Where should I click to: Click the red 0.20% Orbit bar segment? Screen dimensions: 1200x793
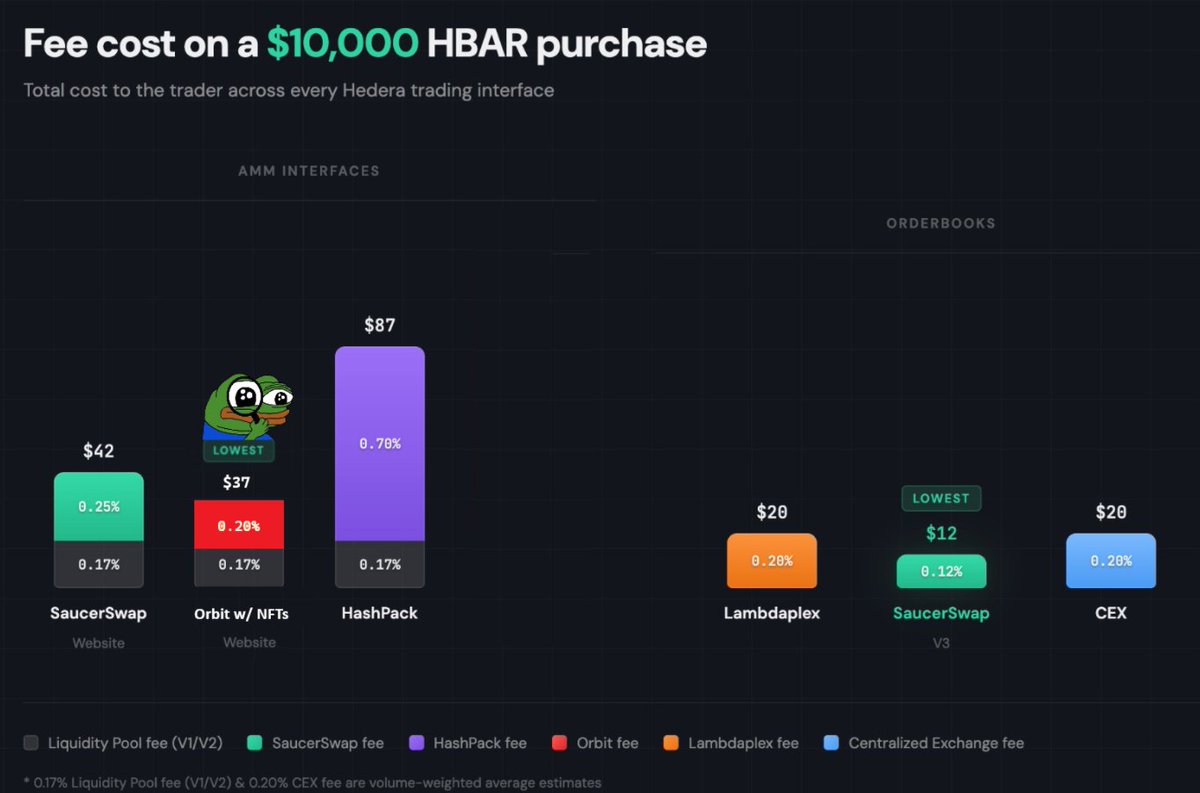239,525
